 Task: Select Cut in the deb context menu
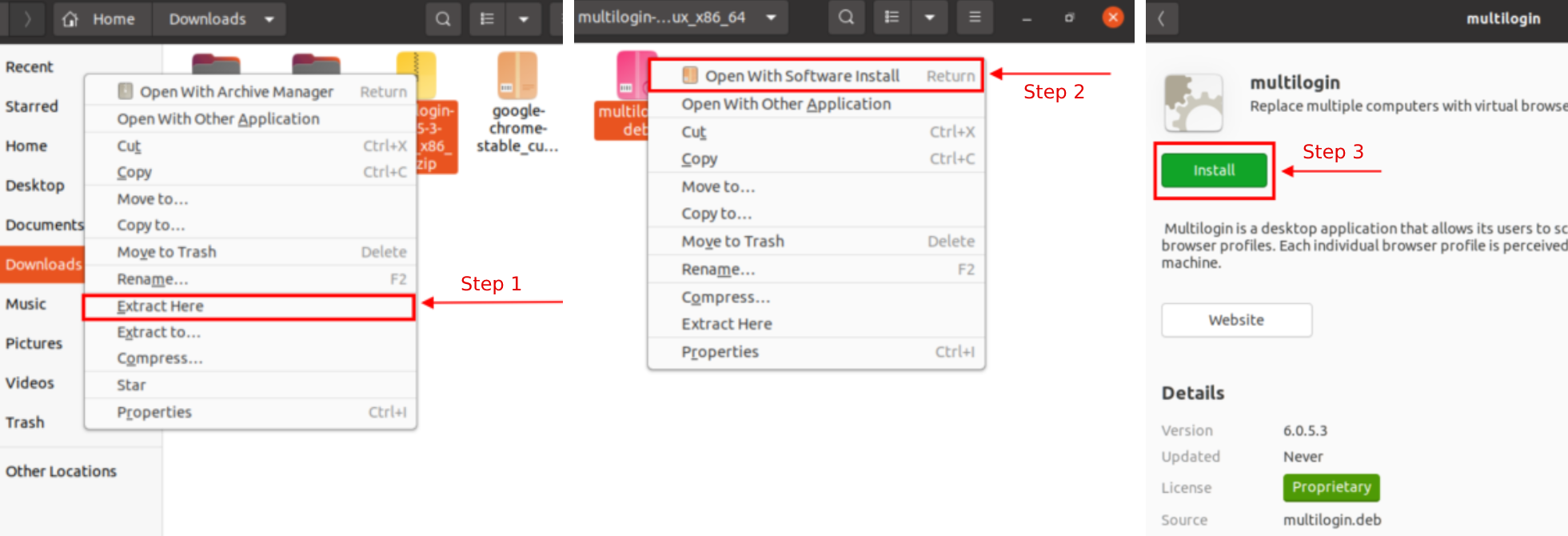[816, 132]
